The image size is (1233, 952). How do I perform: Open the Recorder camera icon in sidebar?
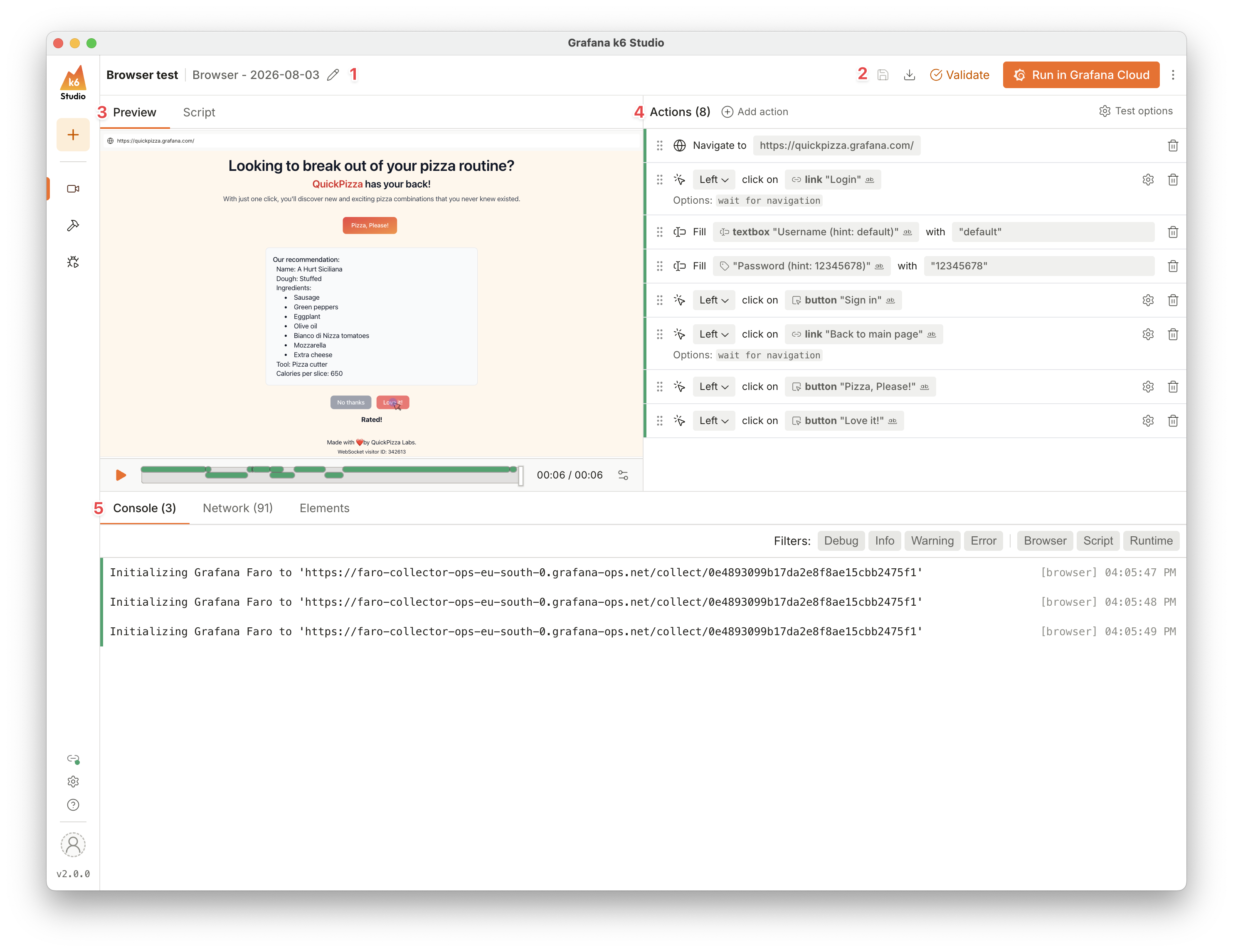(73, 189)
